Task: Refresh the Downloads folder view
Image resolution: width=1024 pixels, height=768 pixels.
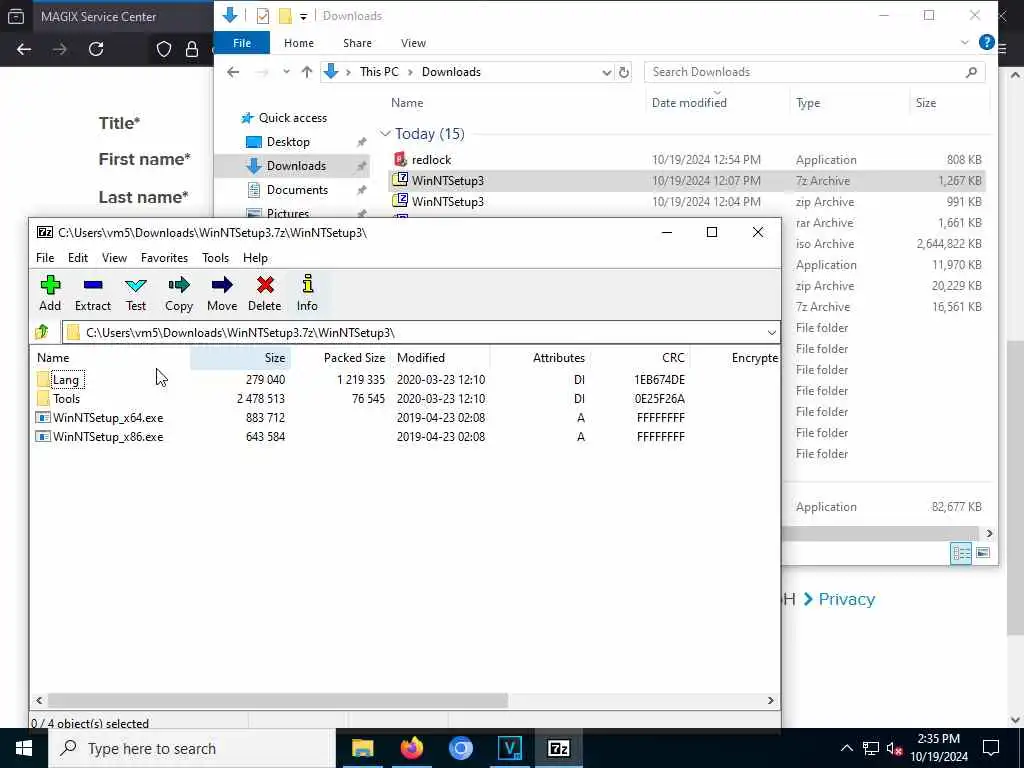Action: click(624, 72)
